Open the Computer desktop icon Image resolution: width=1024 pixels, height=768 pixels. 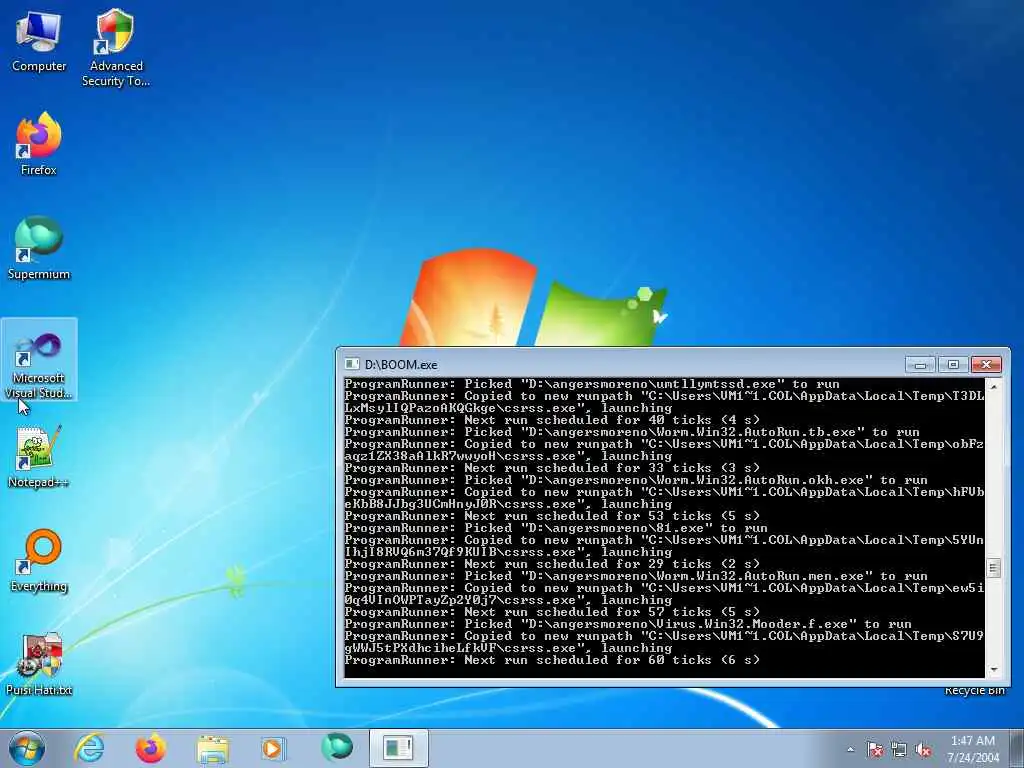click(39, 40)
